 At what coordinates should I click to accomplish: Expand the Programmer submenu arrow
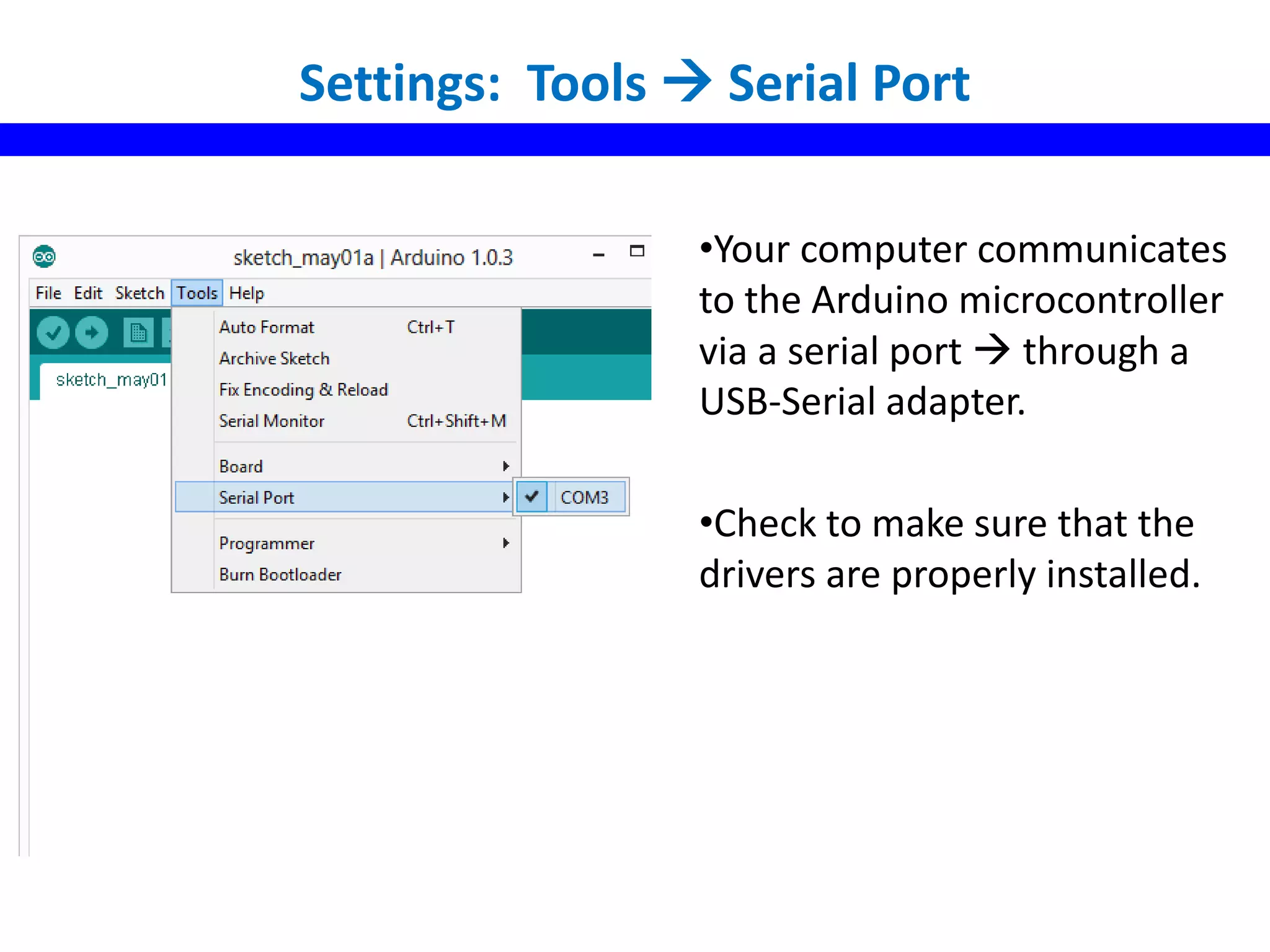pyautogui.click(x=506, y=543)
